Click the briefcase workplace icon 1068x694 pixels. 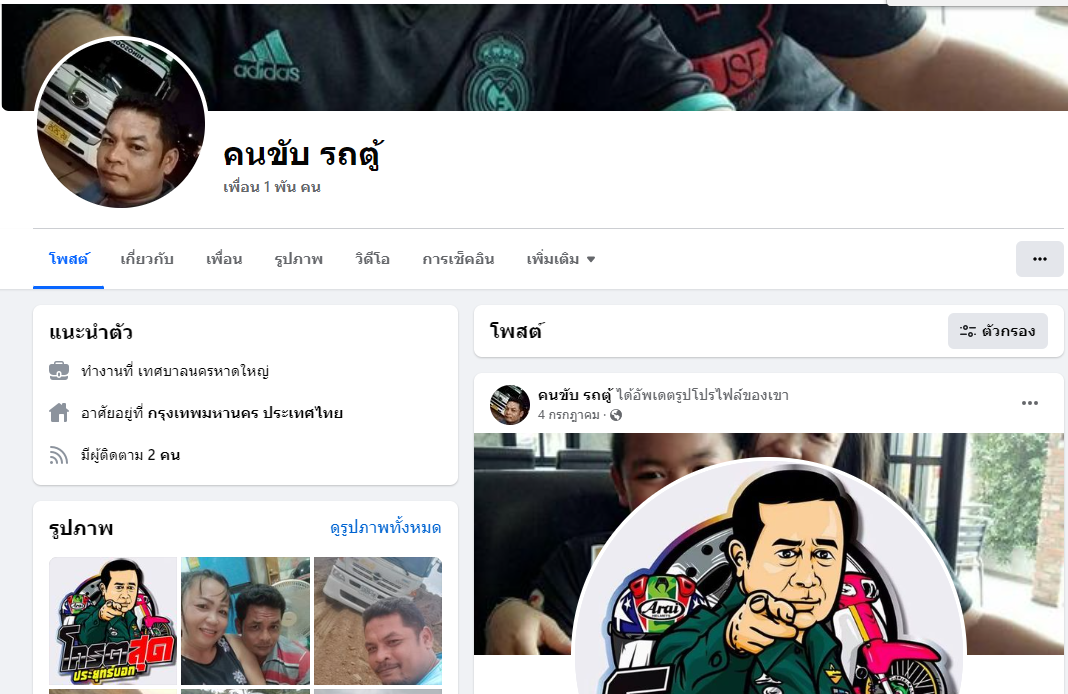(59, 371)
